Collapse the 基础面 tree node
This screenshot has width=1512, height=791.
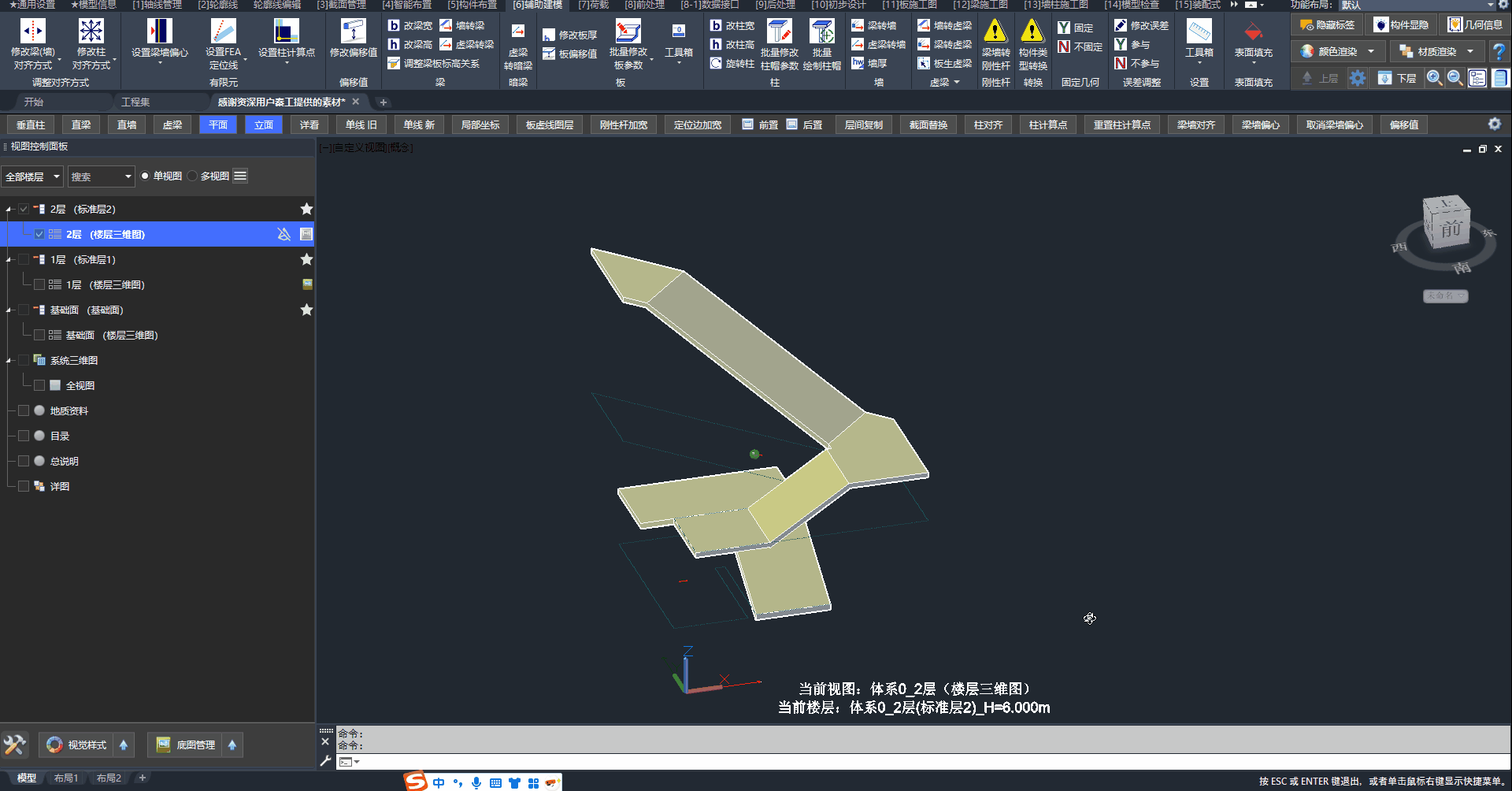tap(9, 310)
